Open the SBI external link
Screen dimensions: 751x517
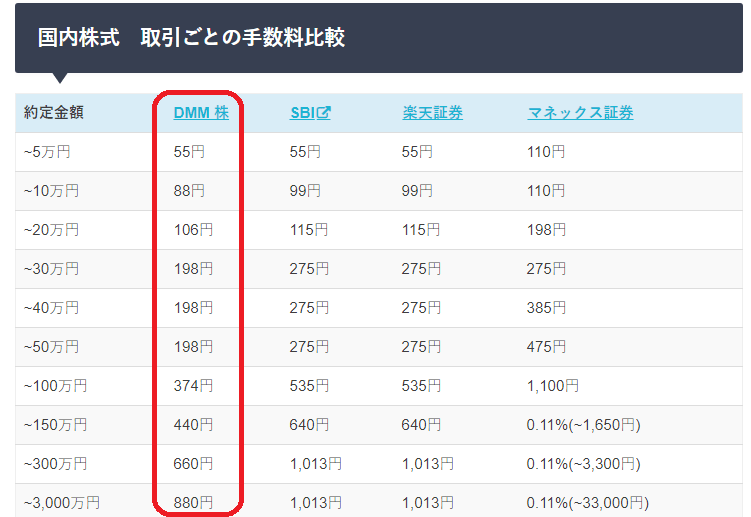point(310,113)
